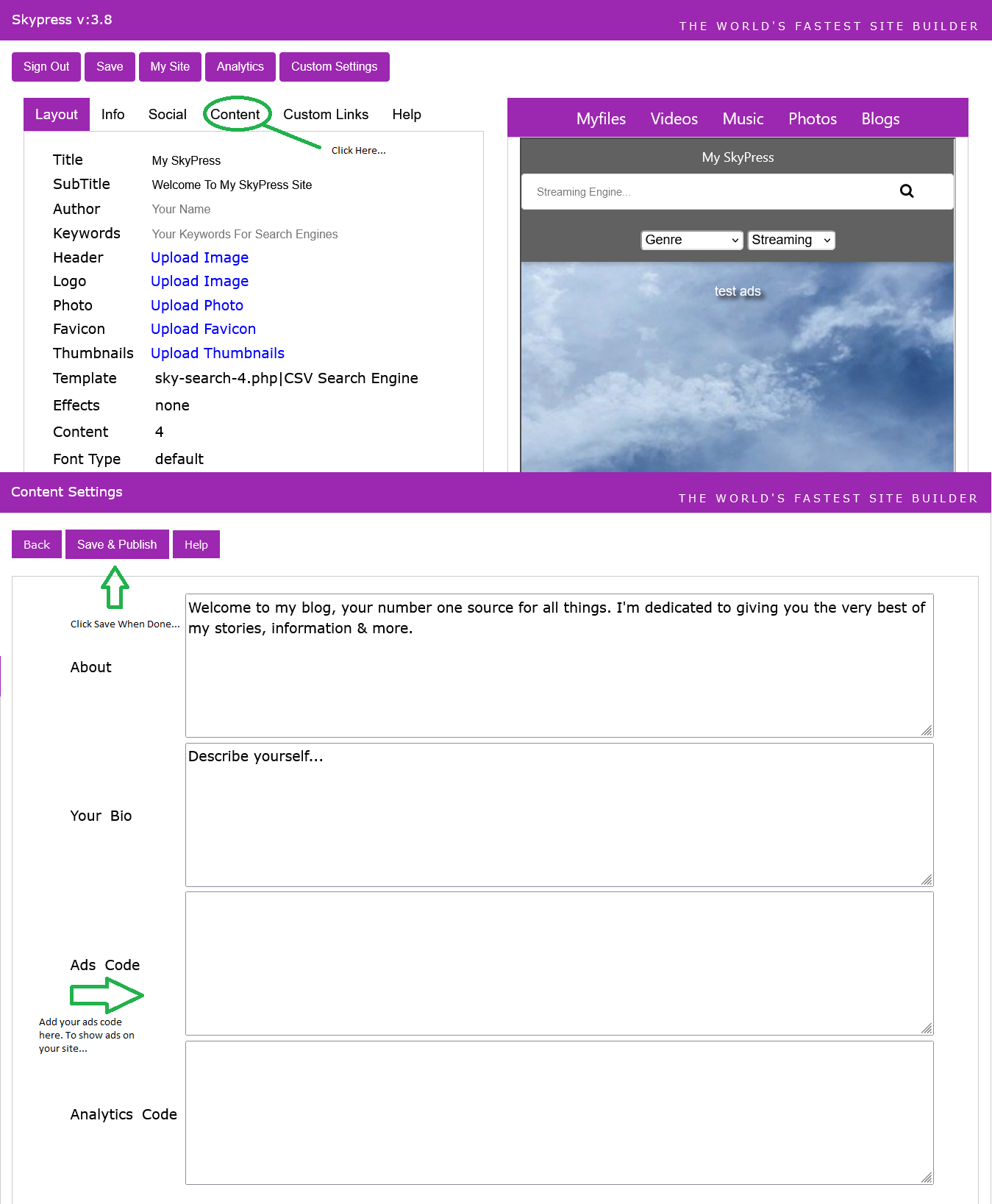The image size is (992, 1204).
Task: Click the Analytics Code textarea resize handle
Action: click(927, 1178)
